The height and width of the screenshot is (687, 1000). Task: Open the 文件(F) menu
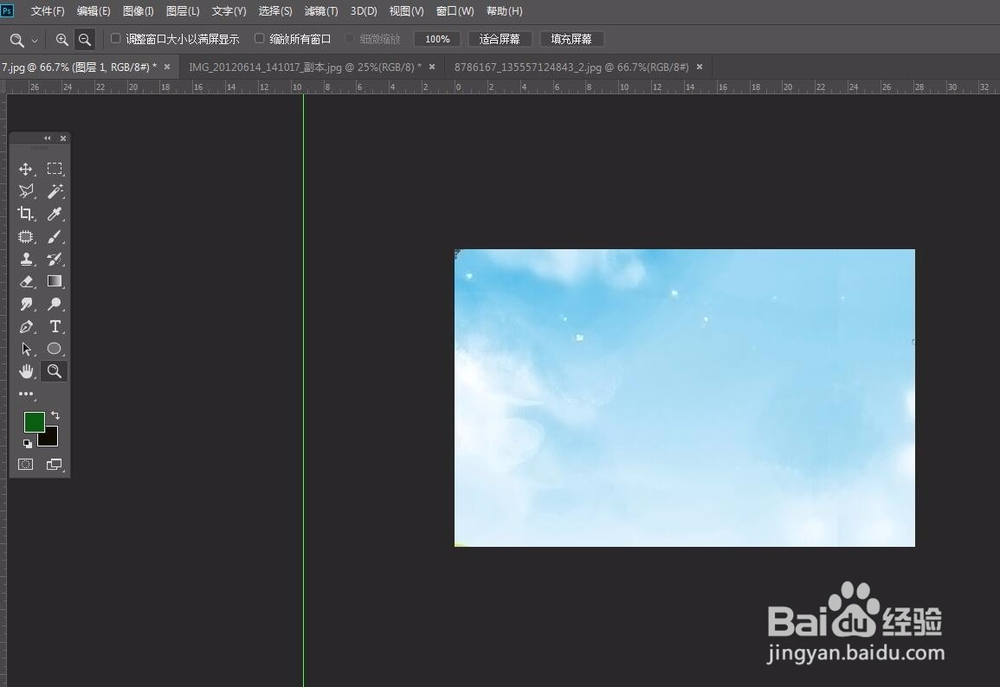tap(47, 11)
